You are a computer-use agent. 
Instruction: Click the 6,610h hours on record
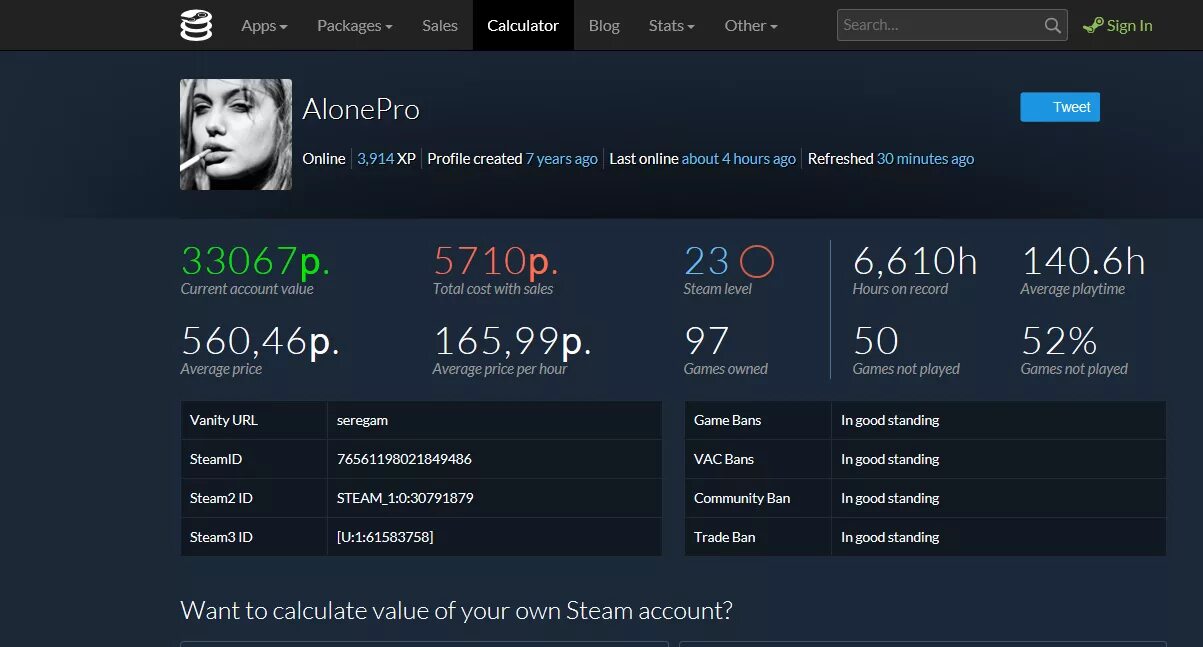tap(915, 262)
